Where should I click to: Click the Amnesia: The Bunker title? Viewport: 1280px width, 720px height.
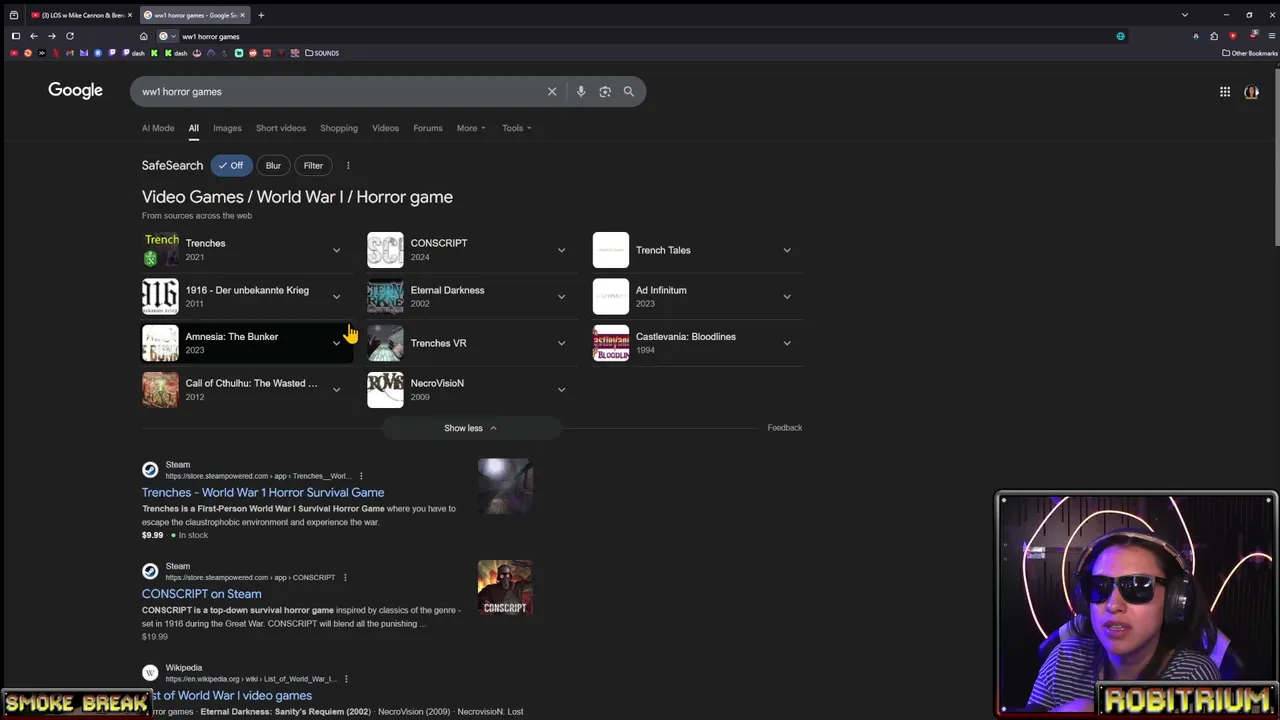[x=232, y=337]
